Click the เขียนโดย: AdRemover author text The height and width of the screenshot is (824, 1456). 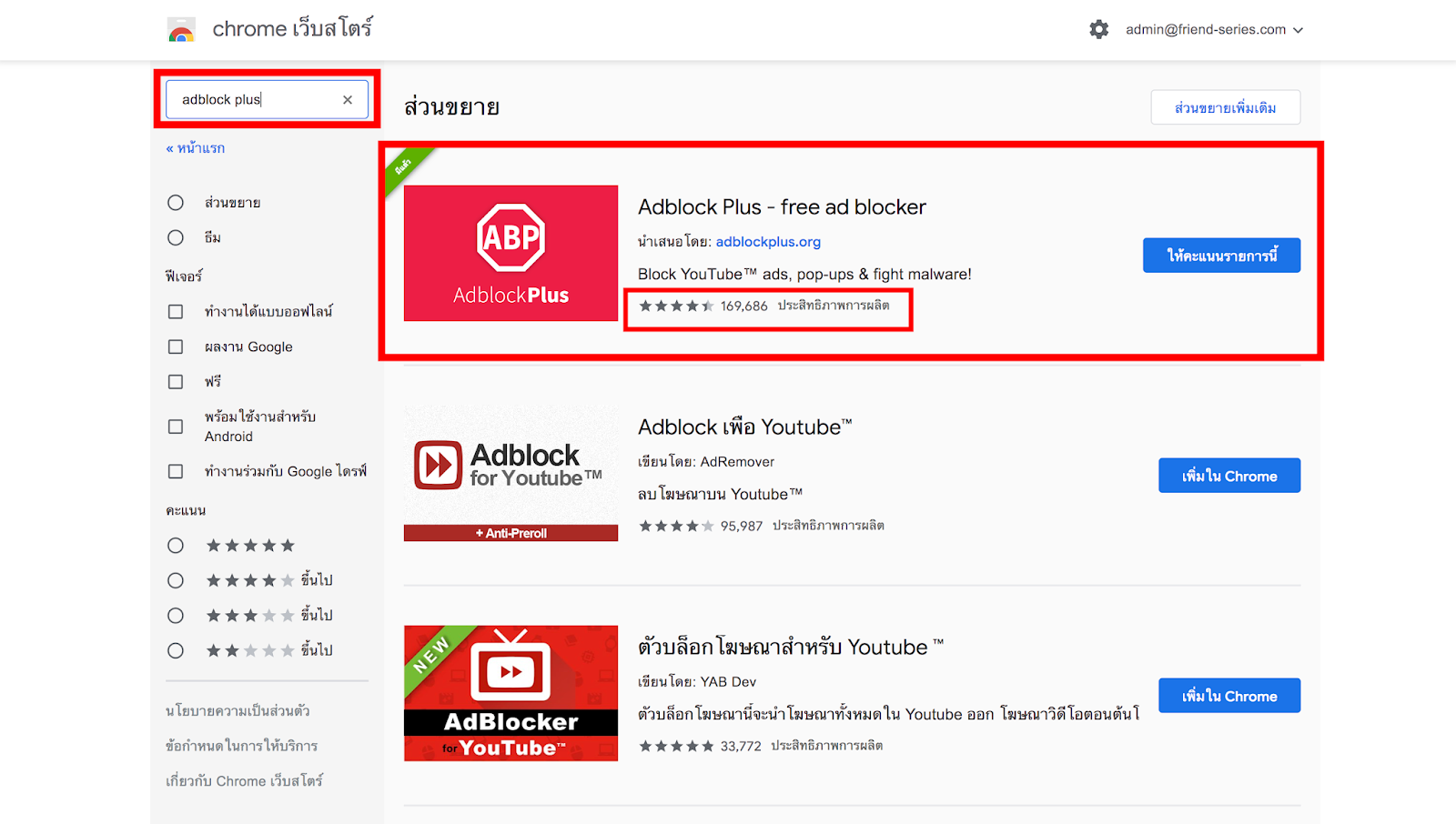706,462
